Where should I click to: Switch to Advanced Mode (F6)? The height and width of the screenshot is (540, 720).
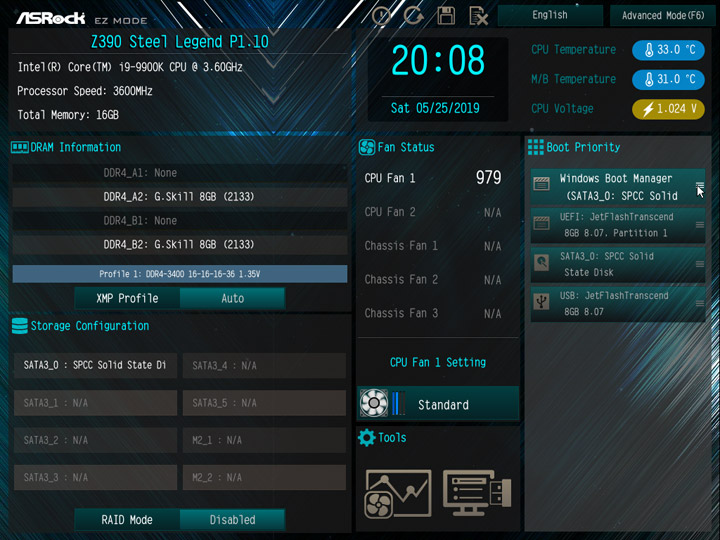pyautogui.click(x=663, y=16)
